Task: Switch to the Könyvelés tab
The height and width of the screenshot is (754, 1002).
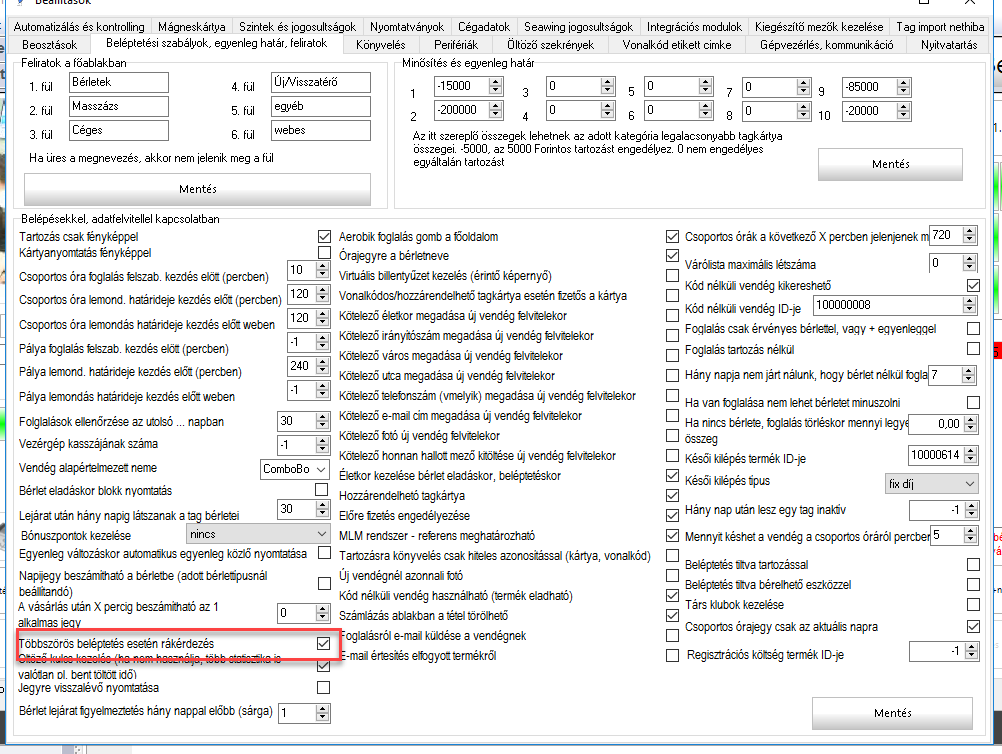Action: (380, 45)
